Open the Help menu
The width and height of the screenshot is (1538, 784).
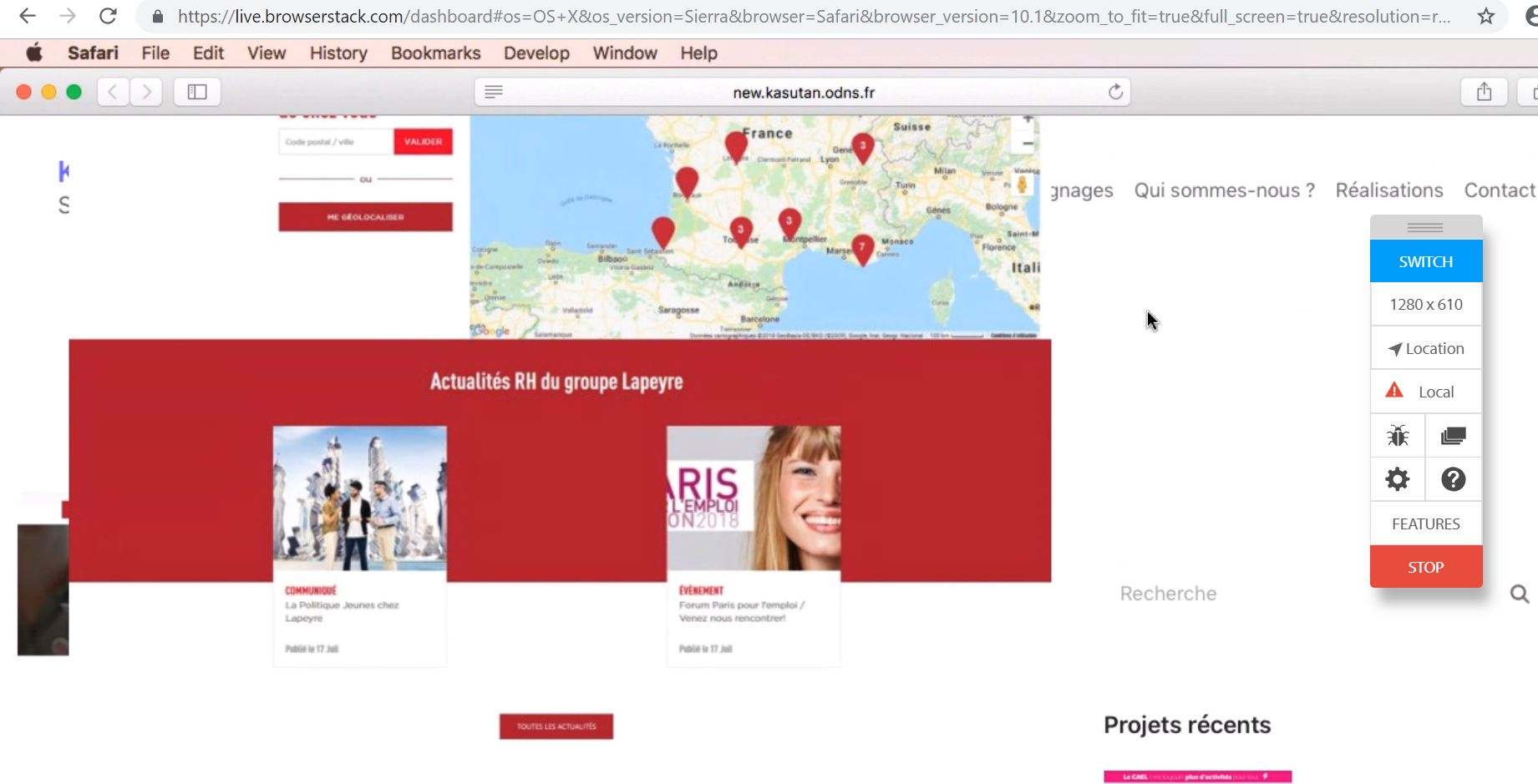click(x=698, y=53)
